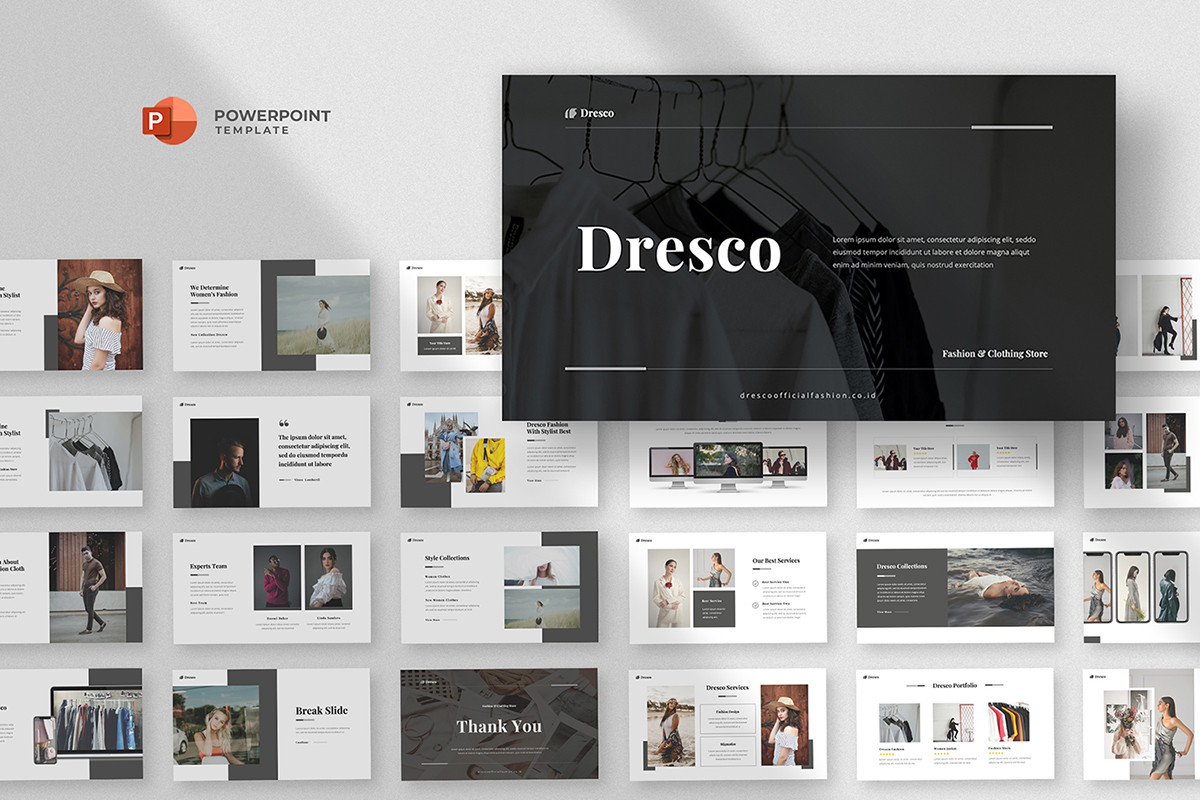Screen dimensions: 1200x800
Task: Toggle the checkmark beside Best Service Two
Action: point(755,605)
